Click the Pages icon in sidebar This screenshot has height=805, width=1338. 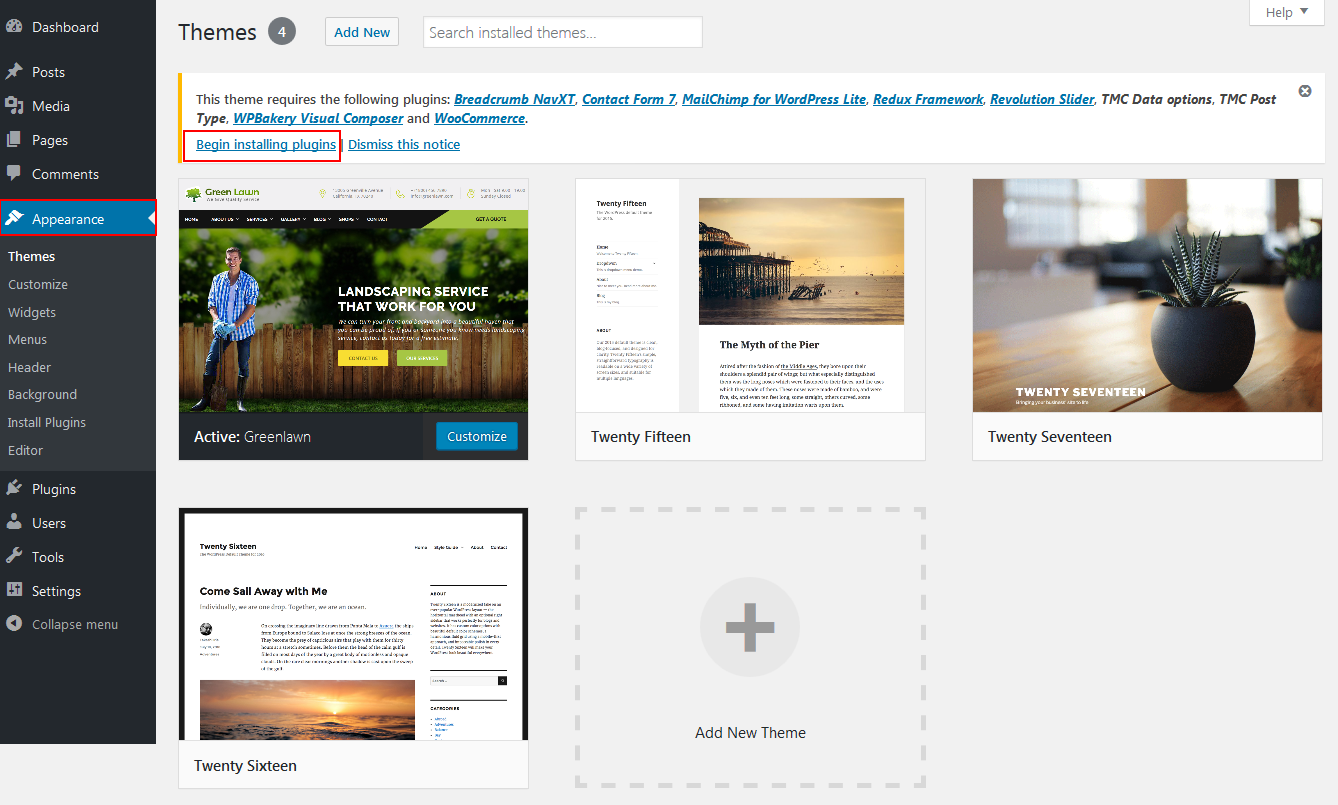(14, 140)
